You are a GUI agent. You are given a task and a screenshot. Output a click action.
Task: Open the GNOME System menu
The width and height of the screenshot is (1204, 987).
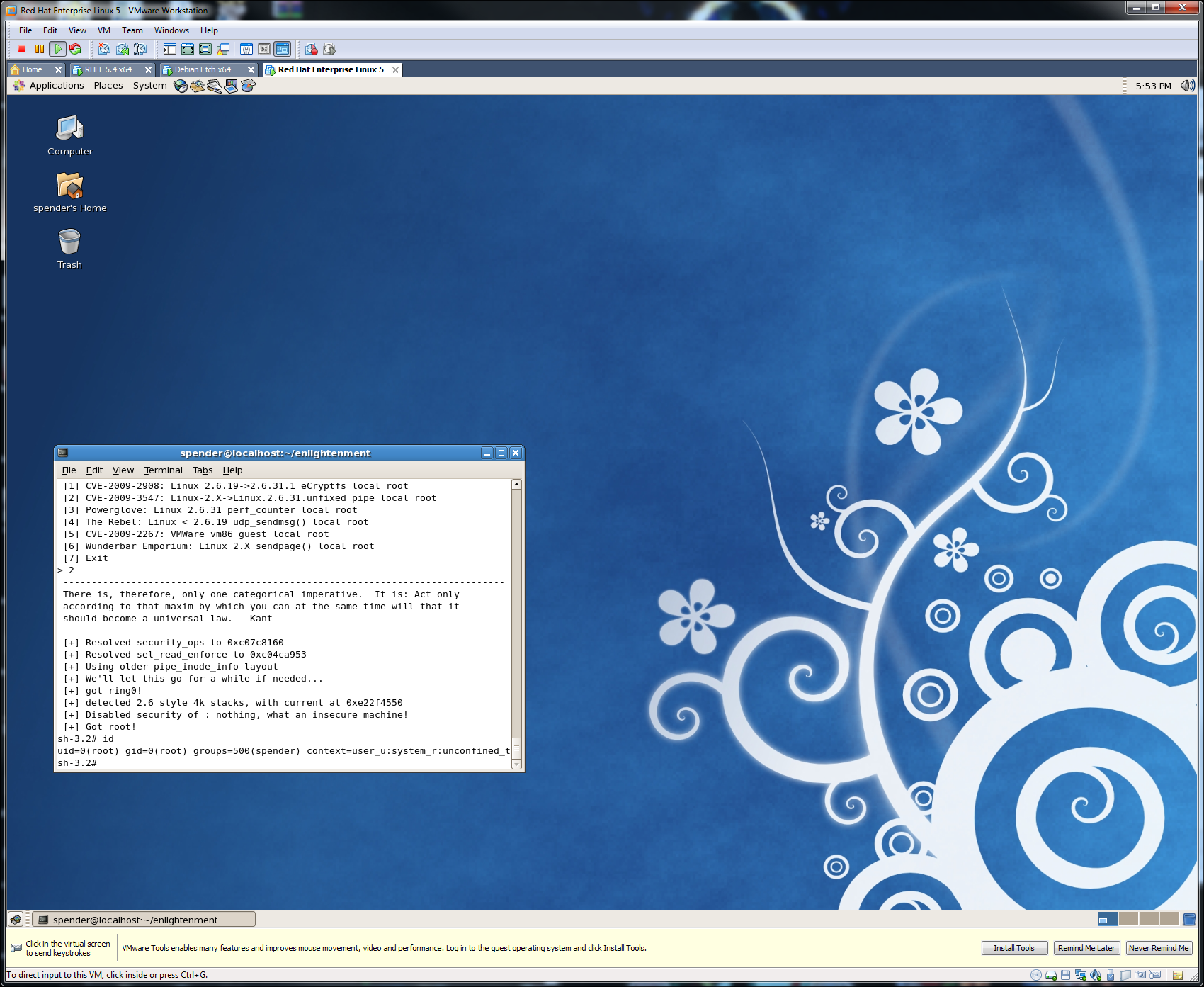[x=150, y=86]
